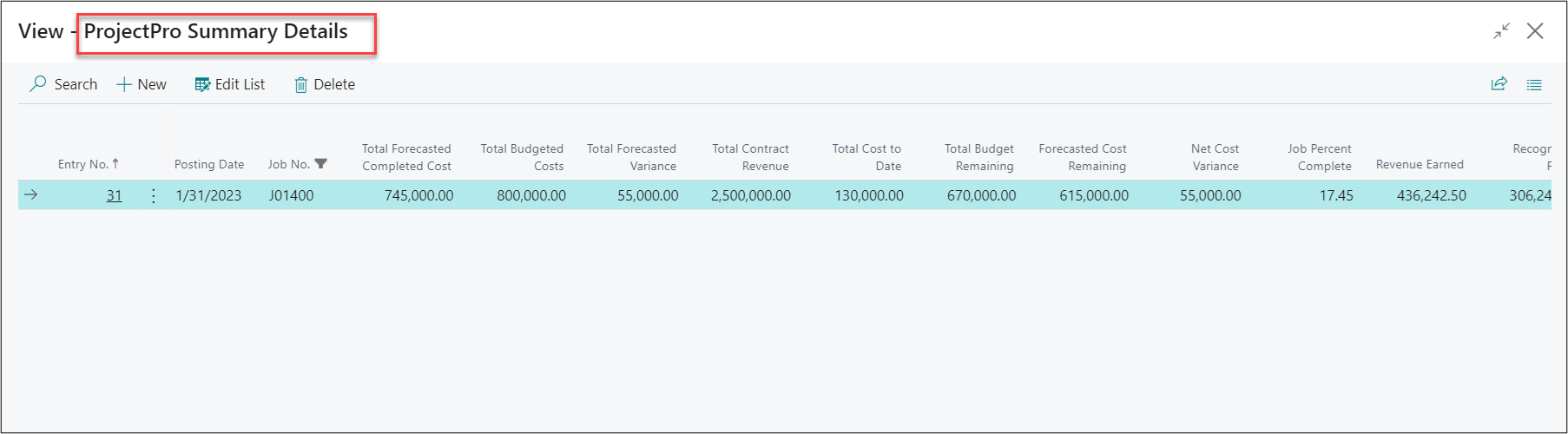This screenshot has height=434, width=1568.
Task: Select row using the arrow indicator
Action: 31,195
